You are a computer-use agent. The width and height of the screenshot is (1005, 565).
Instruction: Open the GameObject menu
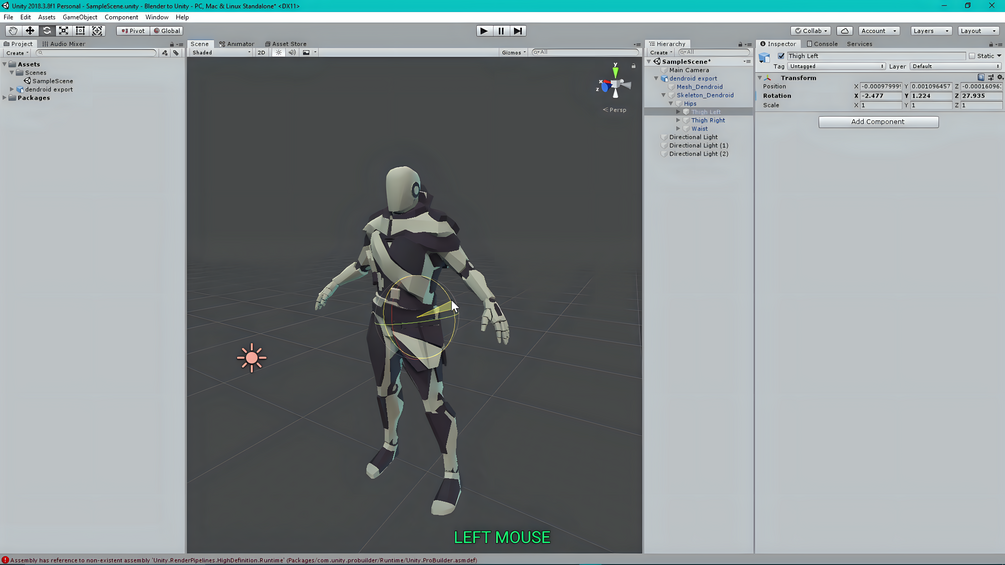pos(80,17)
